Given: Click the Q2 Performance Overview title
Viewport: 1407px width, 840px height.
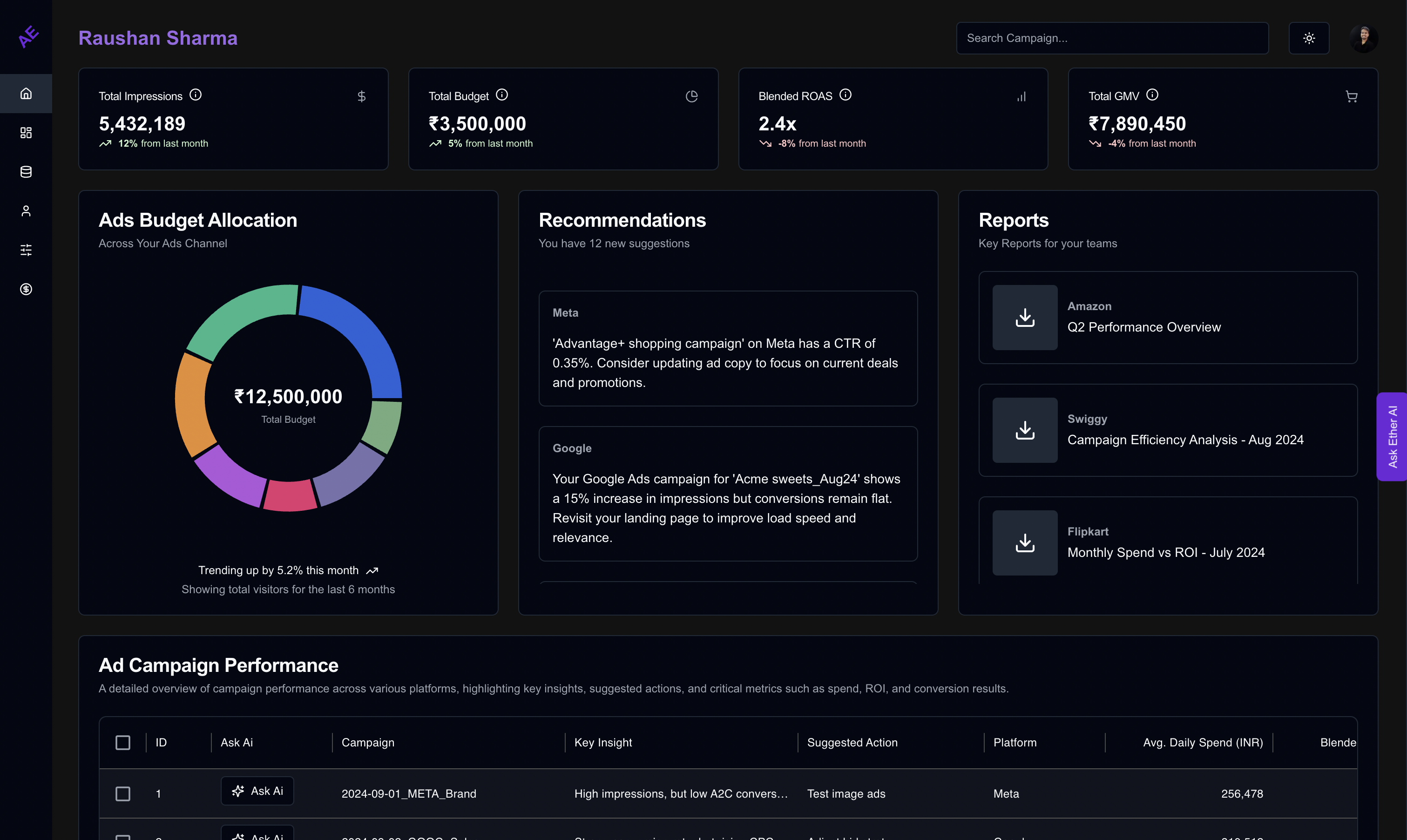Looking at the screenshot, I should point(1144,327).
